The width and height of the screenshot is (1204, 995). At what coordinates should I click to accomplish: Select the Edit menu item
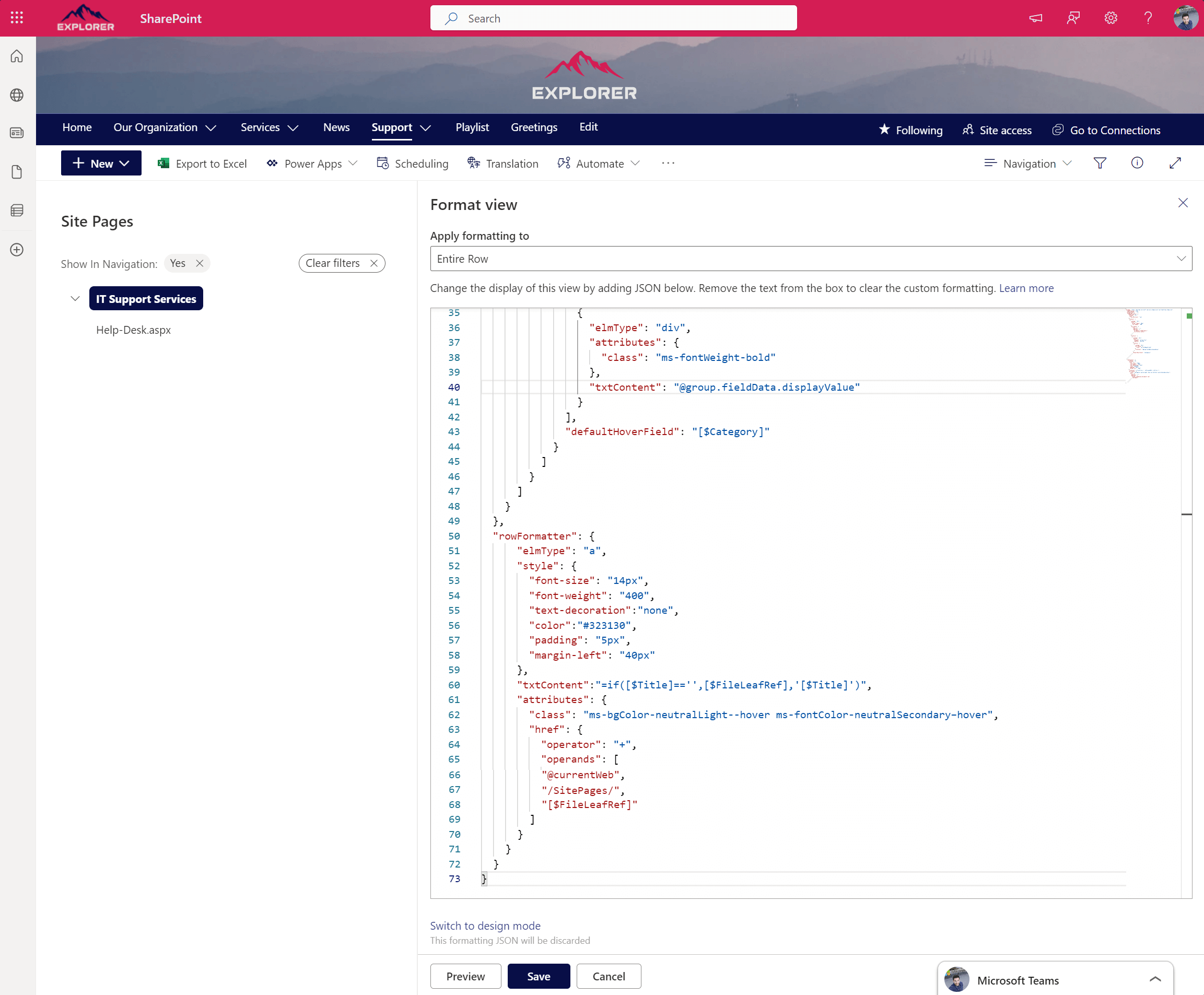click(589, 127)
